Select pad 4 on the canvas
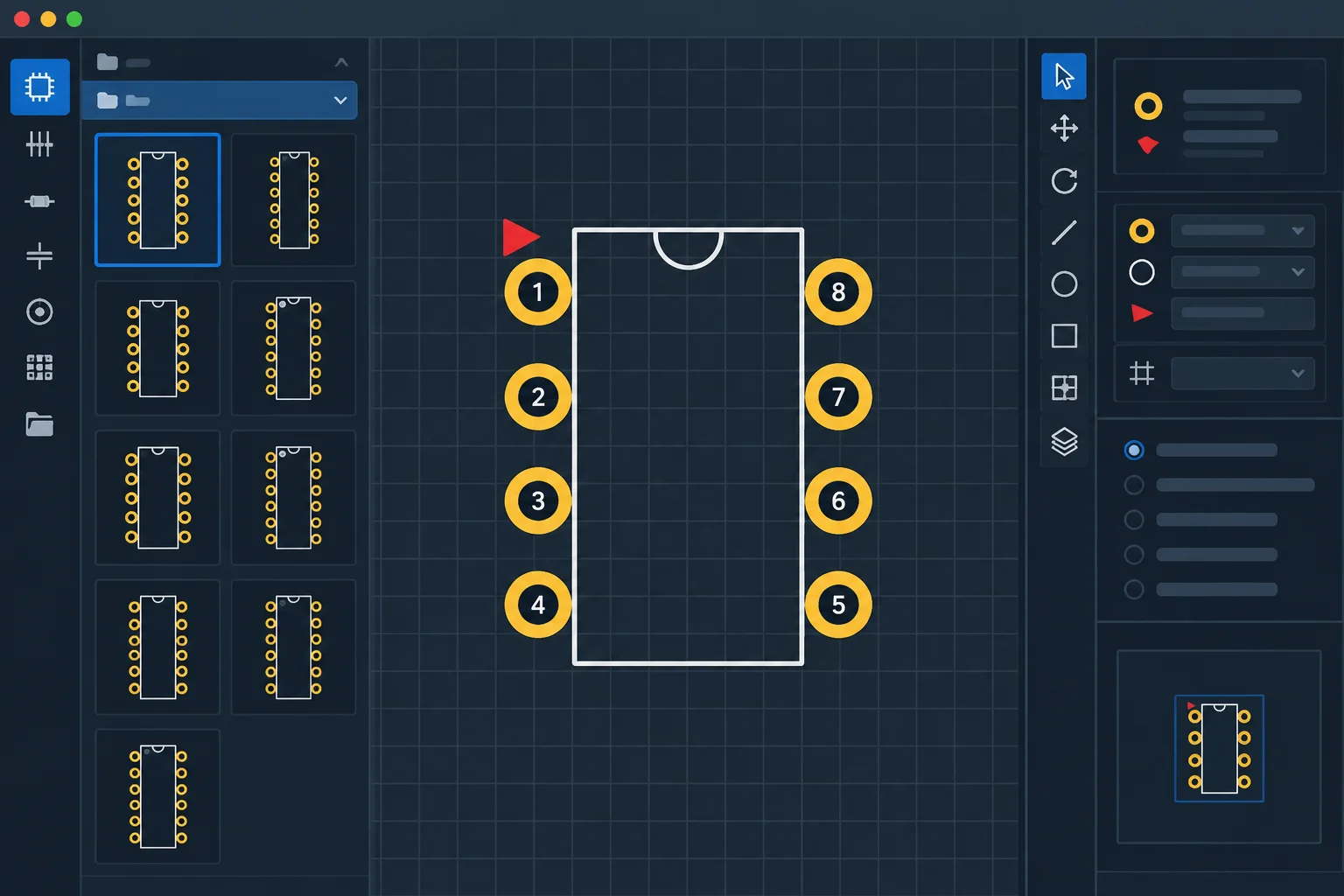The image size is (1344, 896). [538, 605]
